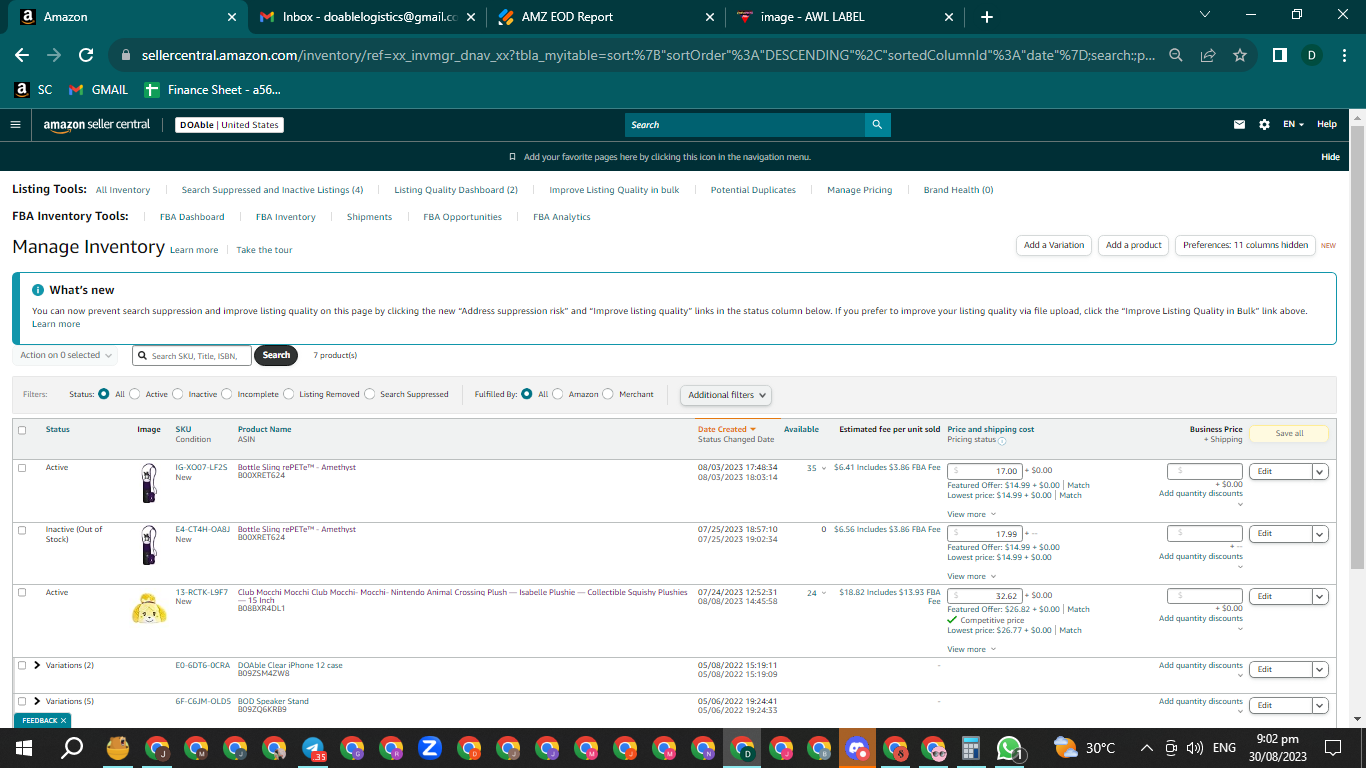Open Edit dropdown arrow for E4-CT4H-OA8J row
Viewport: 1366px width, 768px height.
click(1320, 534)
